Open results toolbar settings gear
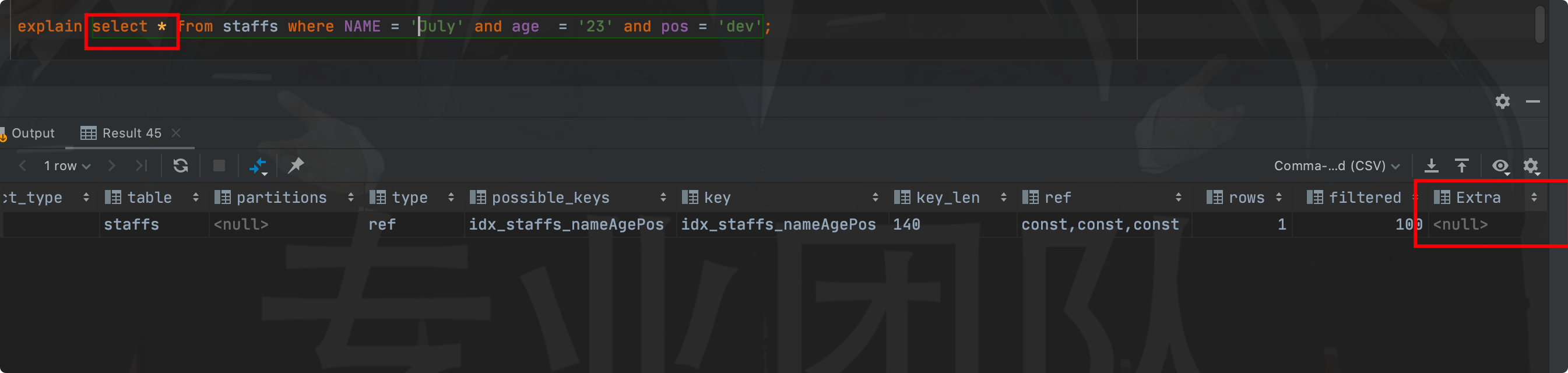Image resolution: width=1568 pixels, height=373 pixels. click(x=1530, y=166)
